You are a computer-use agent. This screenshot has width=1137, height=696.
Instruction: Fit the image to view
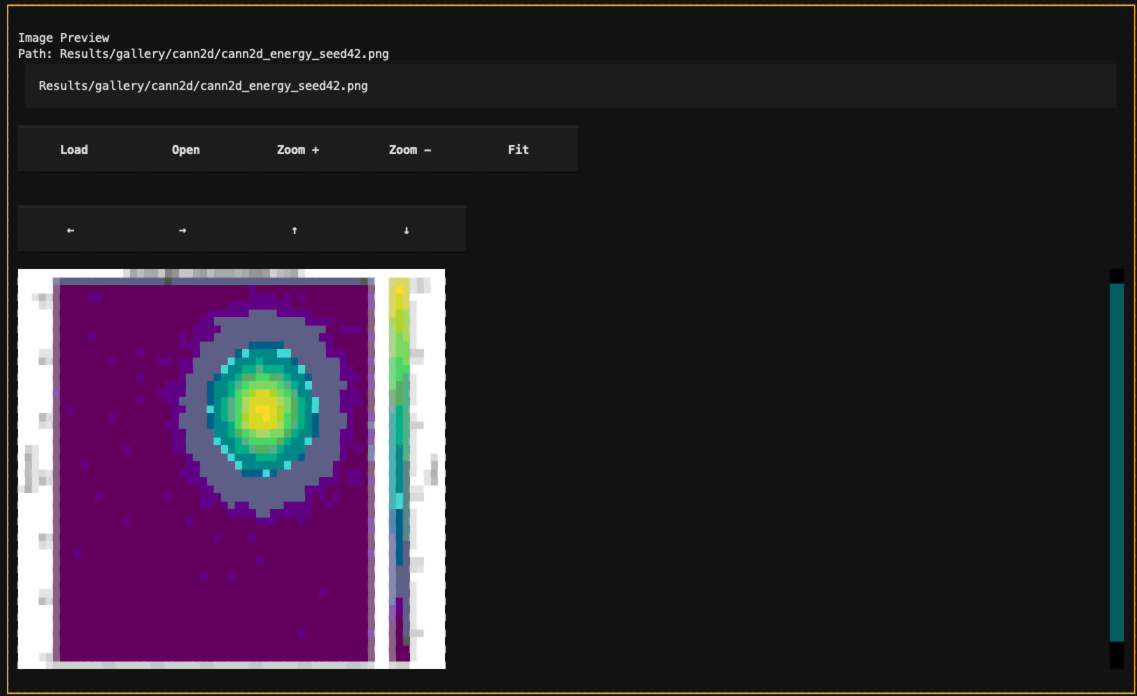pos(518,150)
